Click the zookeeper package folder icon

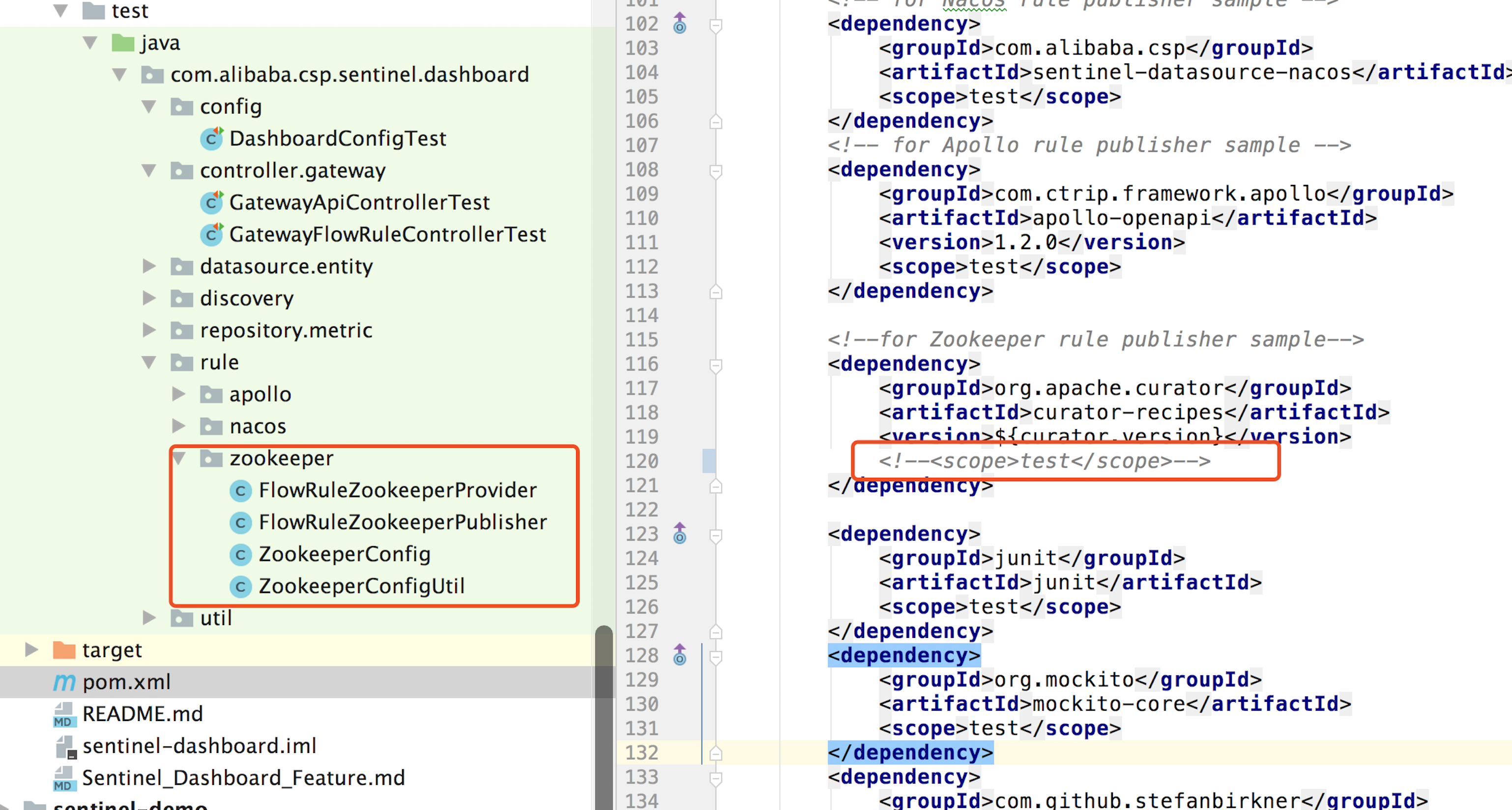point(211,459)
